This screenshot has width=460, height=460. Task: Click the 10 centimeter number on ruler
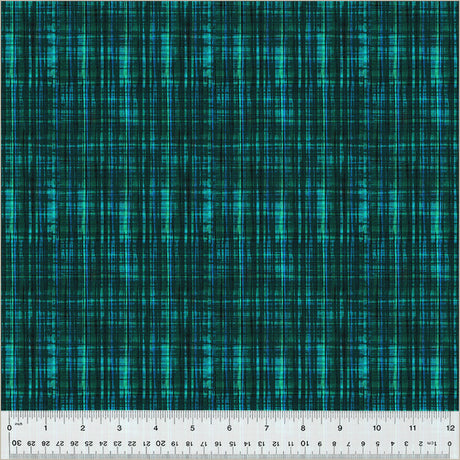305,443
